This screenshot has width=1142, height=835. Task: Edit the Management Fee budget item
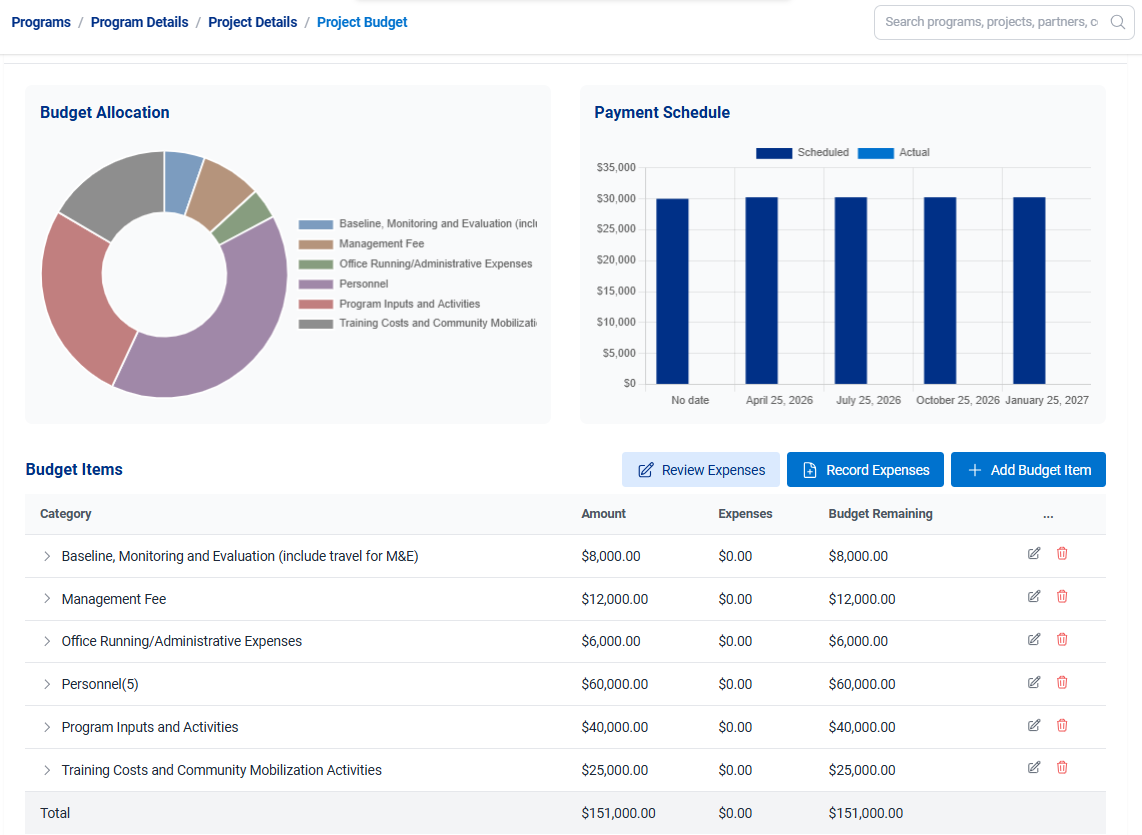pyautogui.click(x=1033, y=597)
